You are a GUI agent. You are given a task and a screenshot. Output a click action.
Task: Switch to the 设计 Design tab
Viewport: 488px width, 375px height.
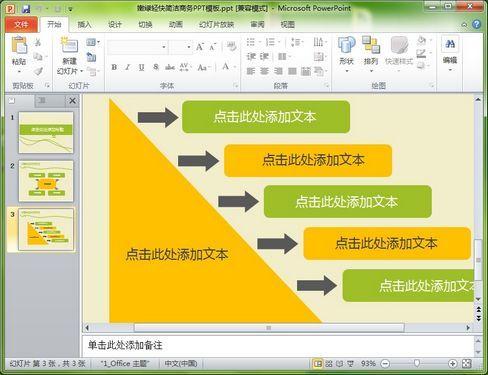click(115, 24)
